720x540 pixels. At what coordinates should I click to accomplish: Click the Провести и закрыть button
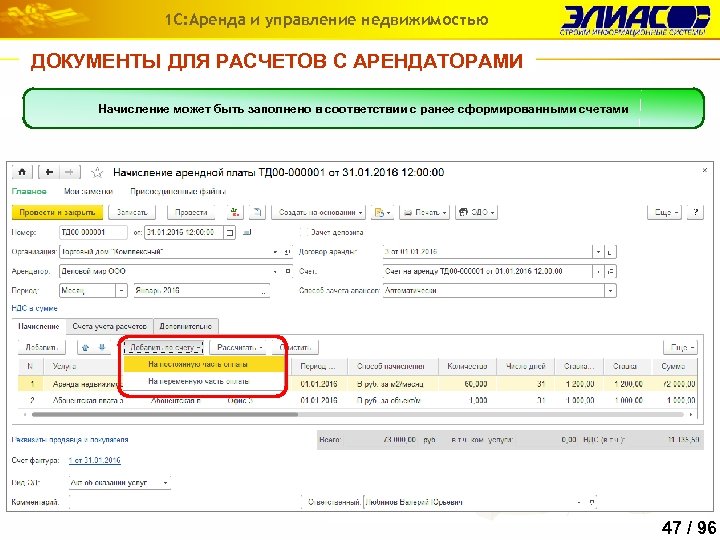tap(57, 212)
